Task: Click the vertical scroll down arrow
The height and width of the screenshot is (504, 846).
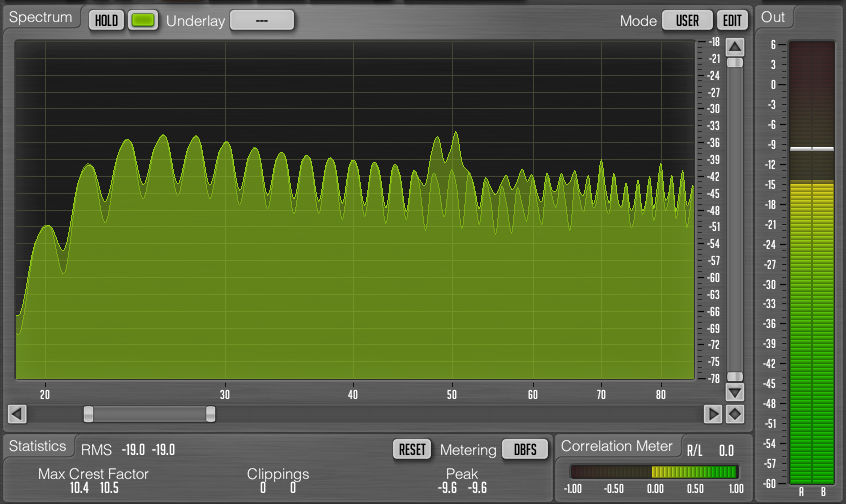Action: (x=735, y=392)
